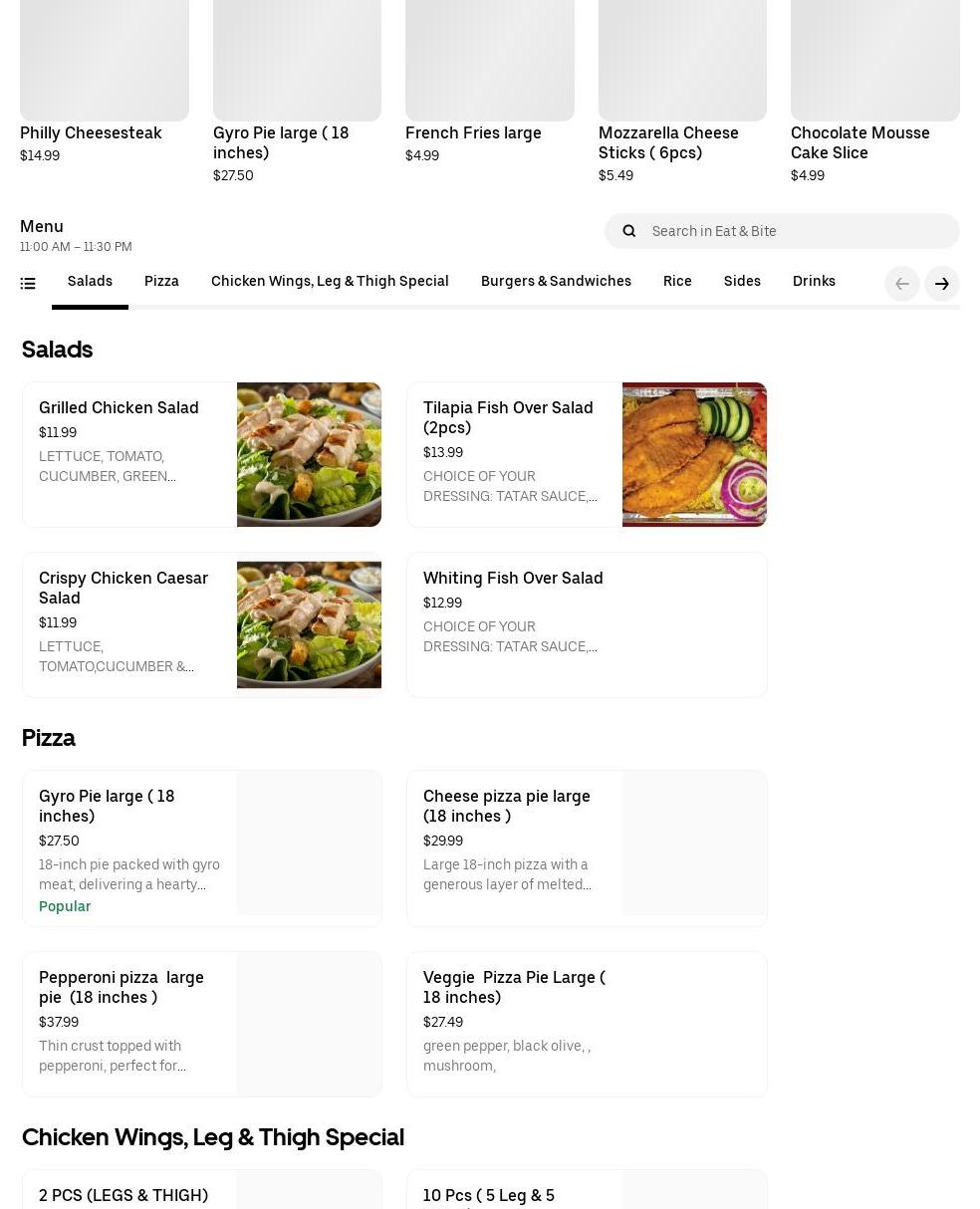Click Crispy Chicken Caesar Salad picture
Viewport: 980px width, 1209px height.
click(309, 624)
